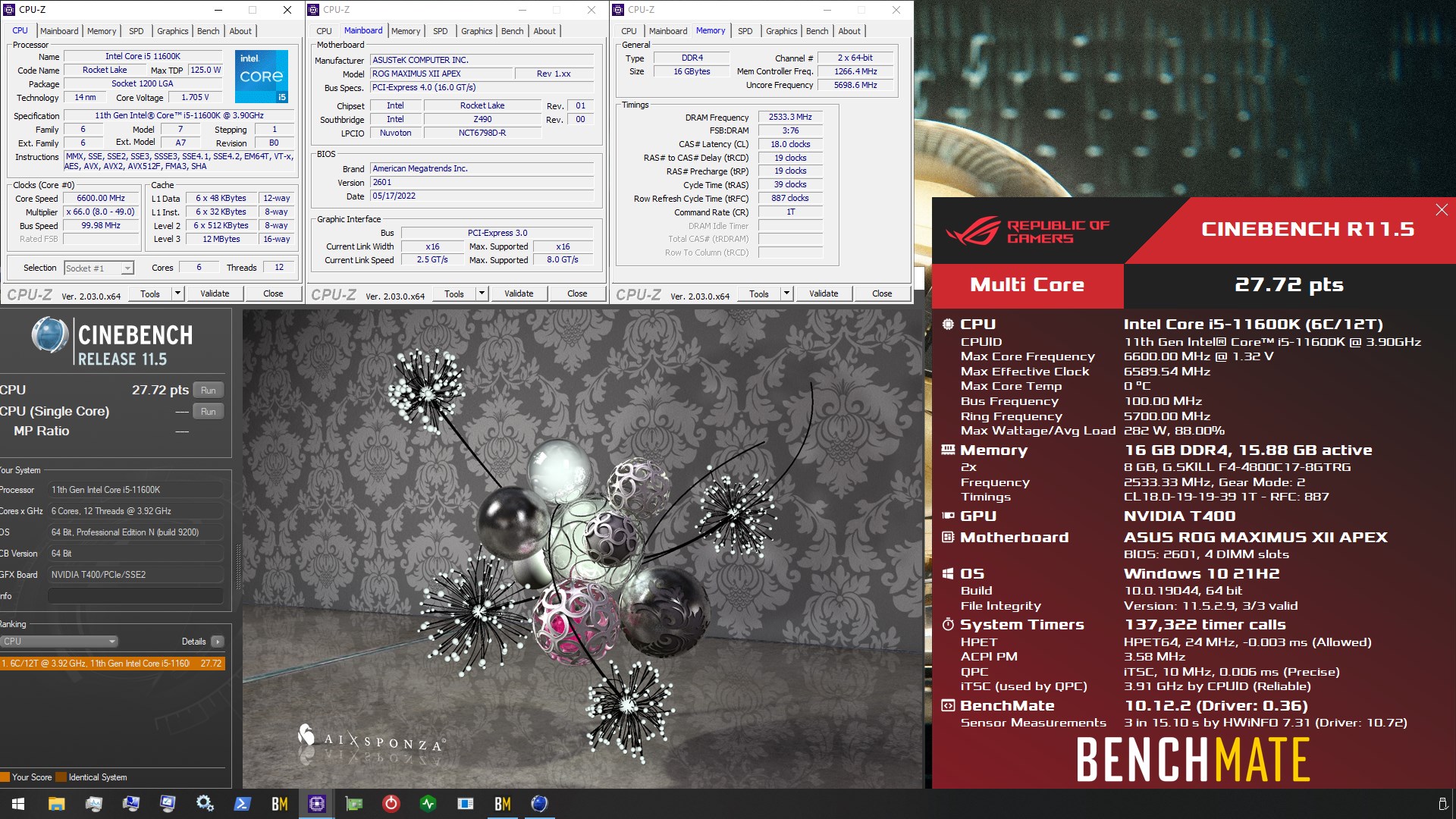Click the OS Windows logo icon in BenchMate panel
1456x819 pixels.
[x=948, y=574]
